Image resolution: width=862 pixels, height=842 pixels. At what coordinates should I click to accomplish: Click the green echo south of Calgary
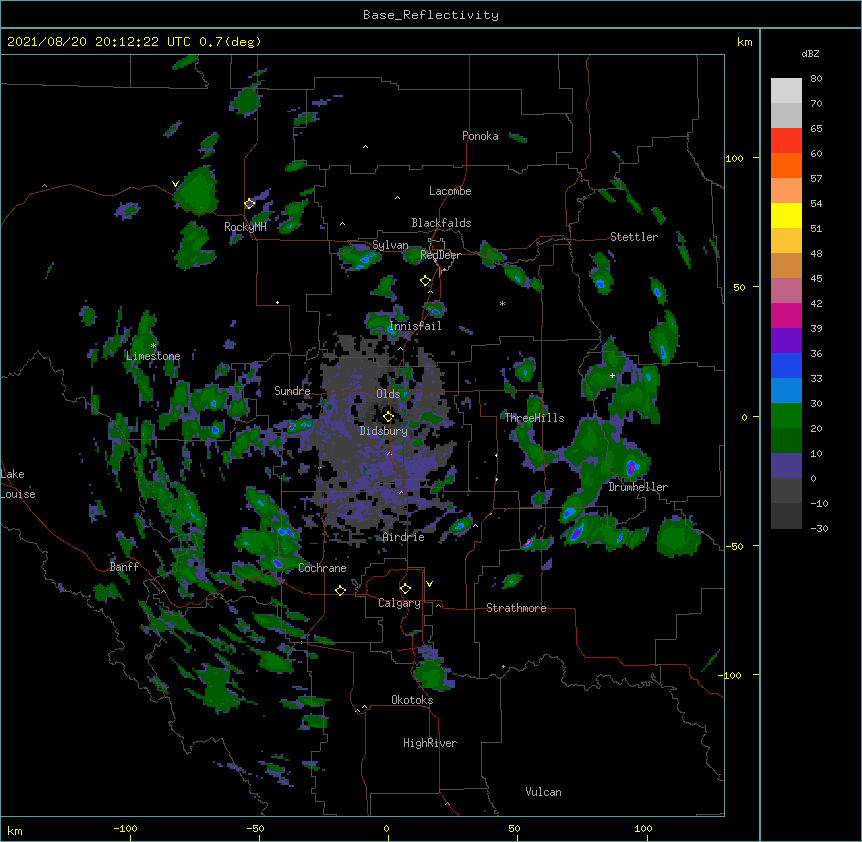click(432, 673)
